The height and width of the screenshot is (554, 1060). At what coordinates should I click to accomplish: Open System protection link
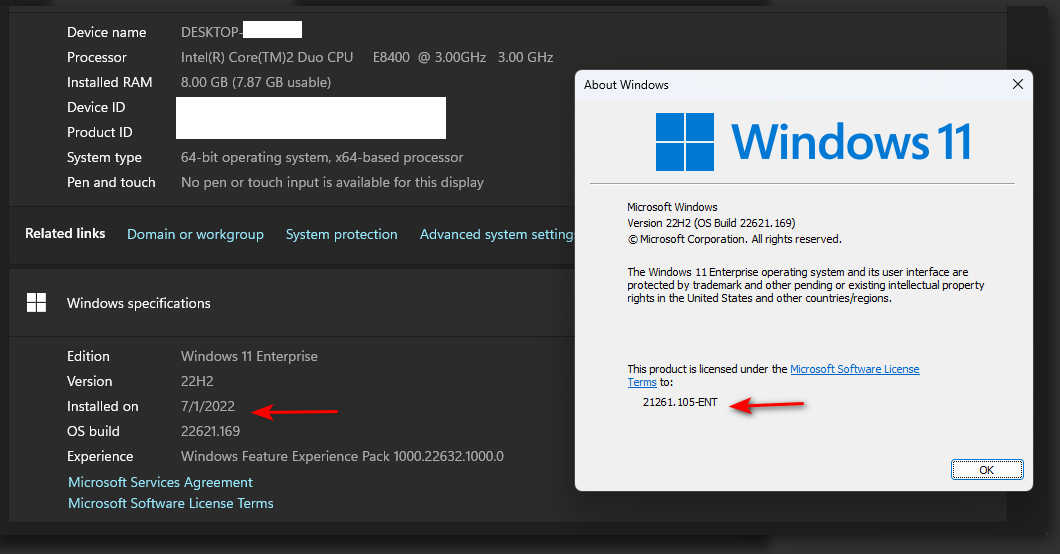(341, 234)
